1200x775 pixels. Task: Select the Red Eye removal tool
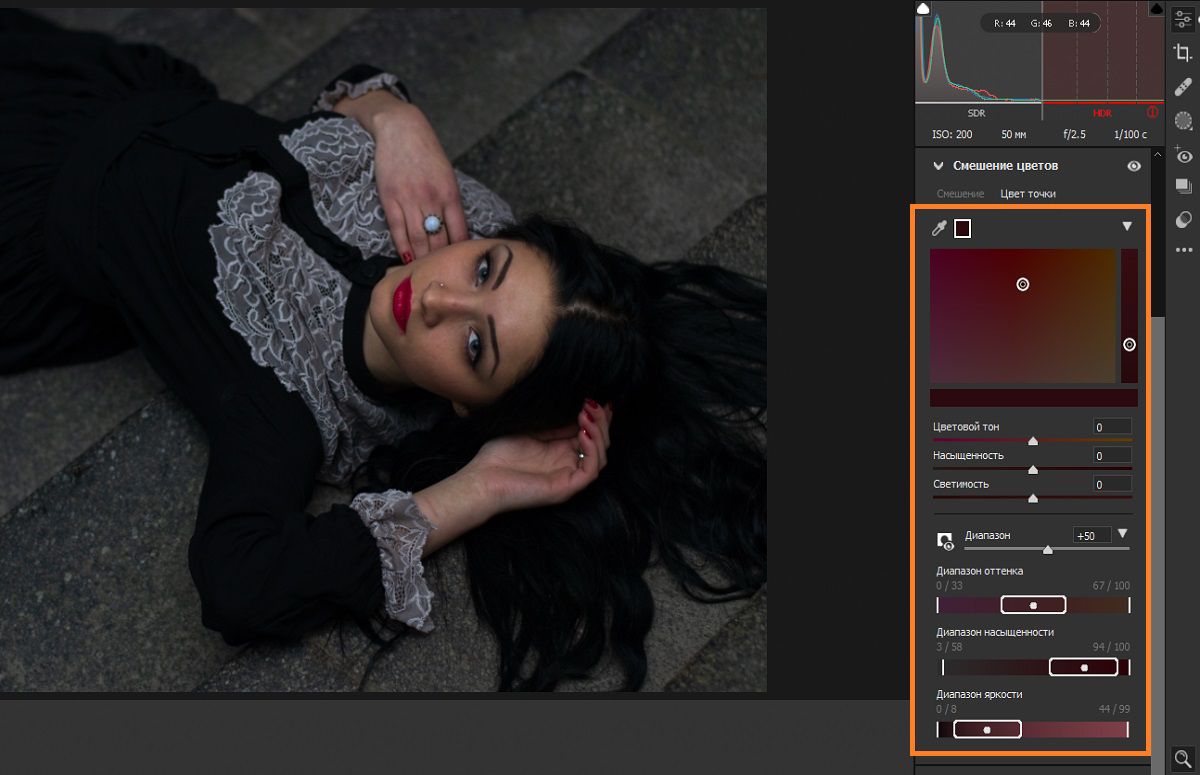tap(1184, 155)
